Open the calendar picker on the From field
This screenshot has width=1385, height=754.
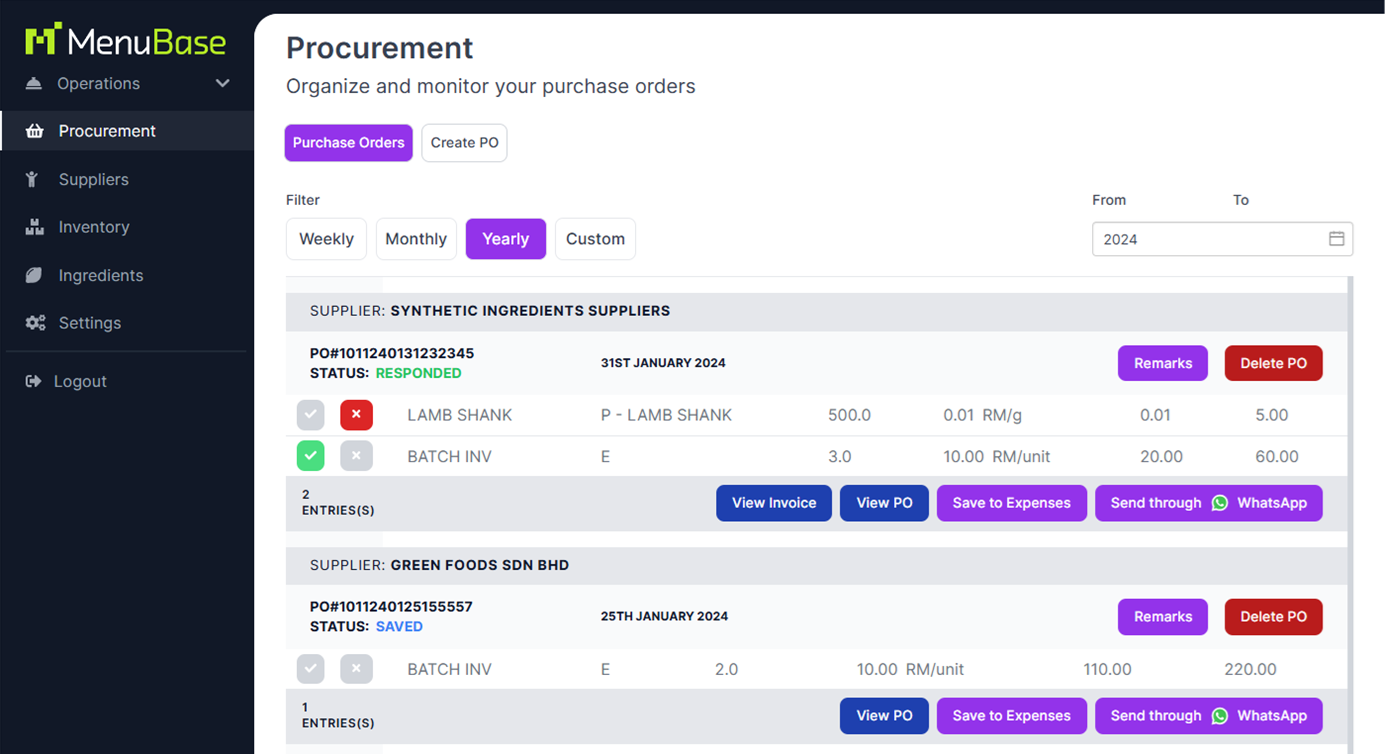point(1337,239)
